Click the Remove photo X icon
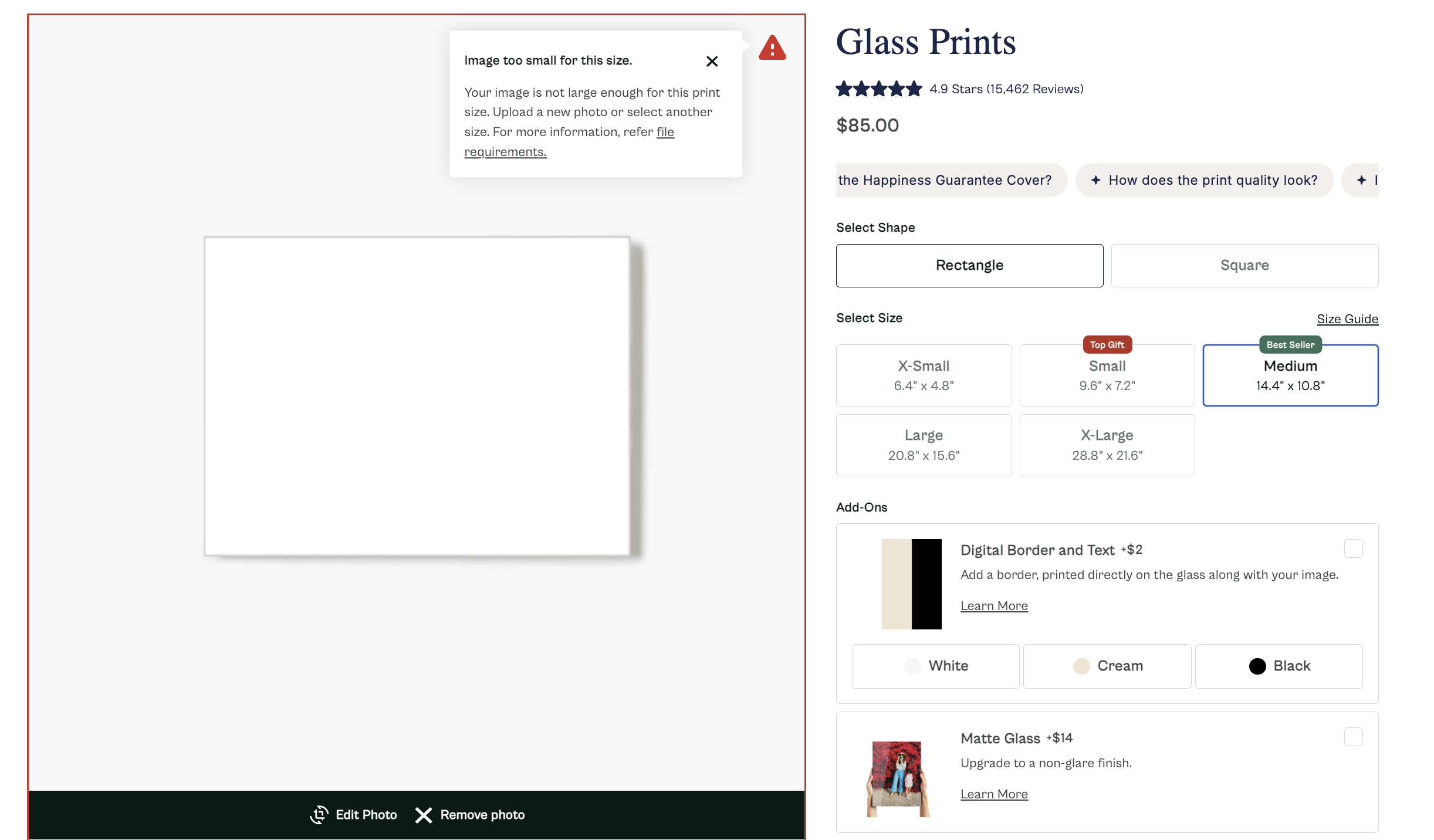1434x840 pixels. pos(424,815)
